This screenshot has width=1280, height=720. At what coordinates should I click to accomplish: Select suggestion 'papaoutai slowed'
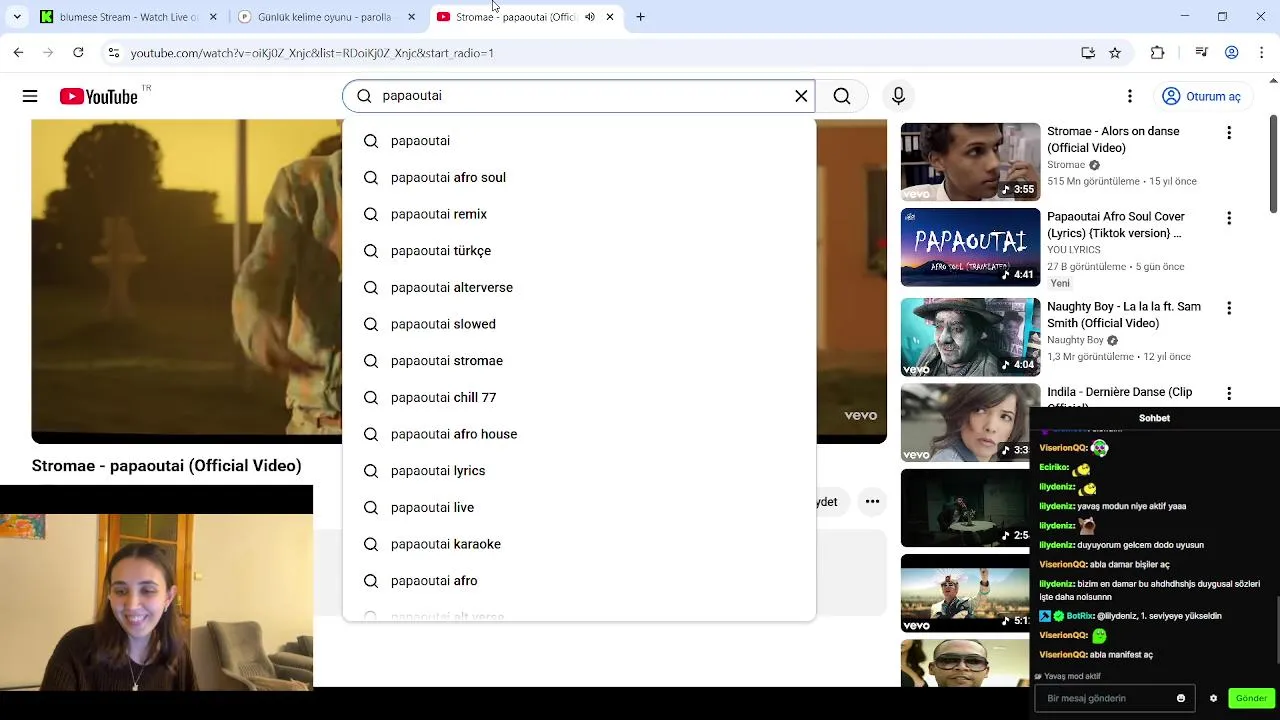579,324
